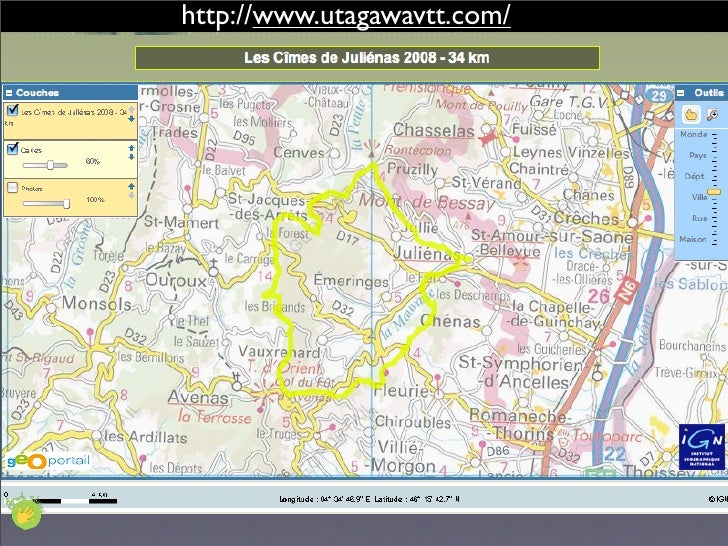
Task: Click the IGN institute logo
Action: [x=702, y=447]
